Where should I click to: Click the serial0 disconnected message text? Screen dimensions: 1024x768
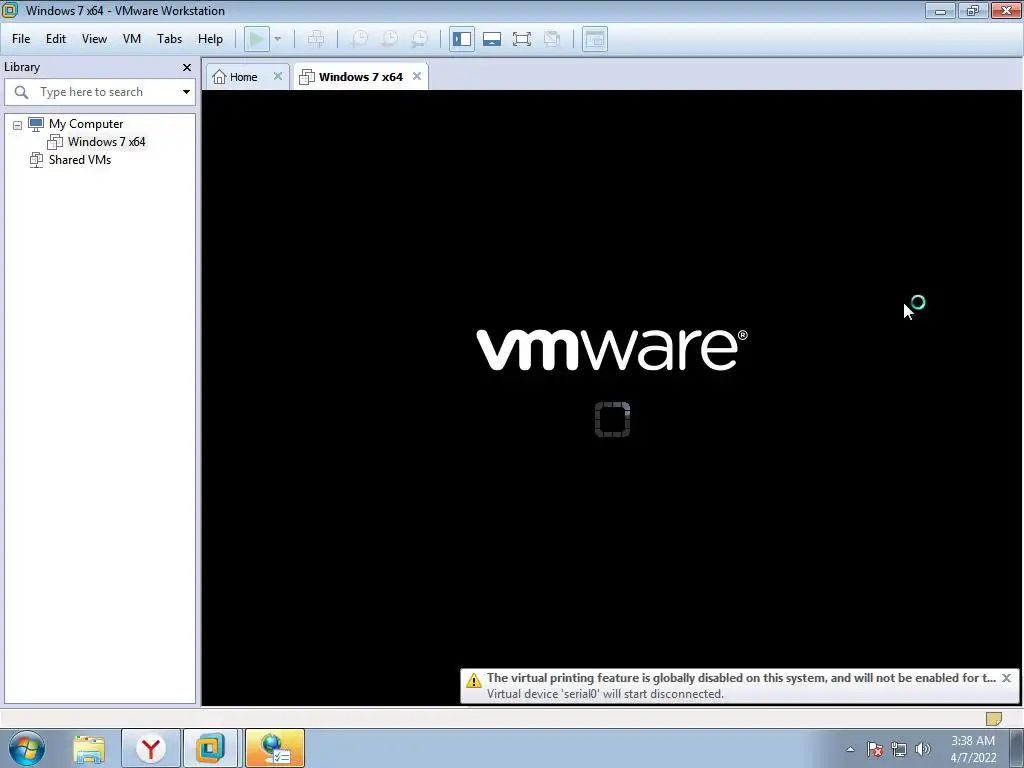click(605, 694)
